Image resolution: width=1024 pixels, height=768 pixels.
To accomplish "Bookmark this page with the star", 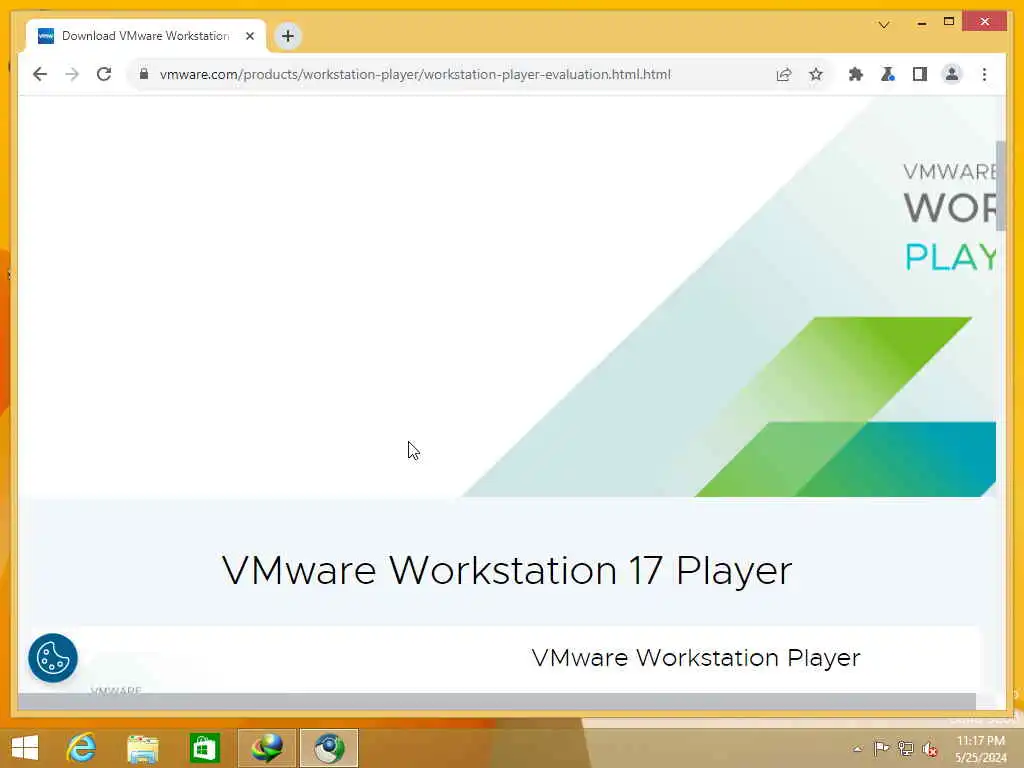I will tap(816, 74).
